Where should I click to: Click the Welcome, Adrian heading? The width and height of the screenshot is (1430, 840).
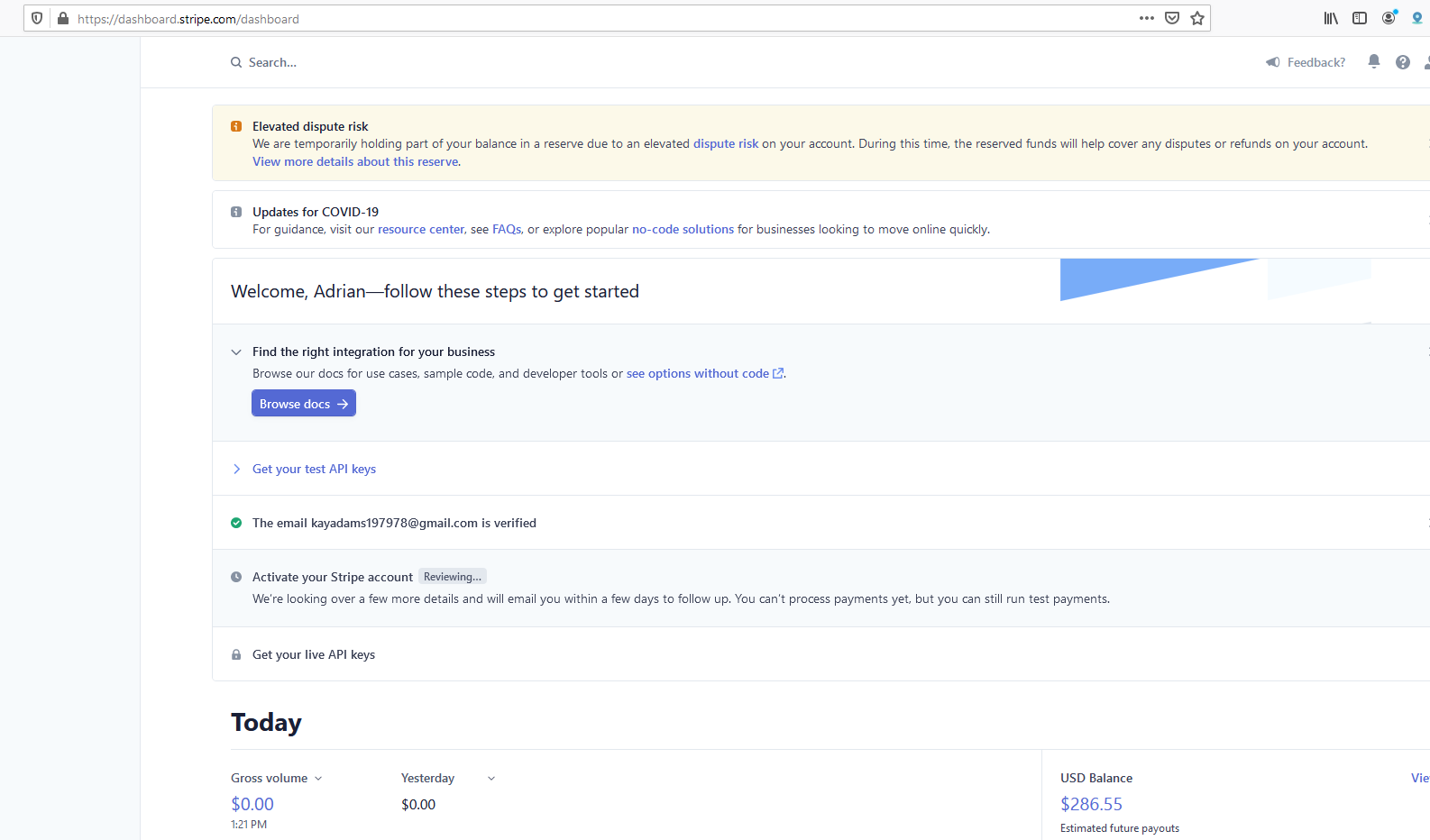coord(435,291)
